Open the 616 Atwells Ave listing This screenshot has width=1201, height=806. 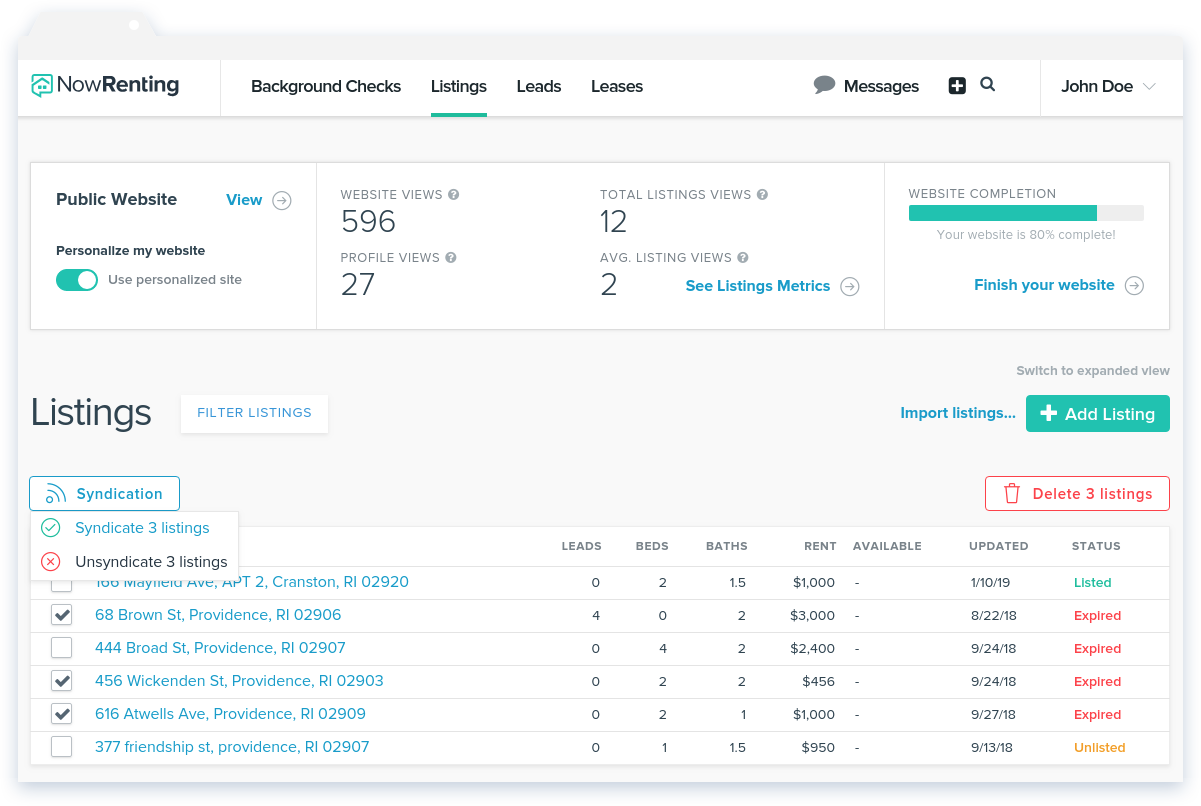[x=230, y=714]
